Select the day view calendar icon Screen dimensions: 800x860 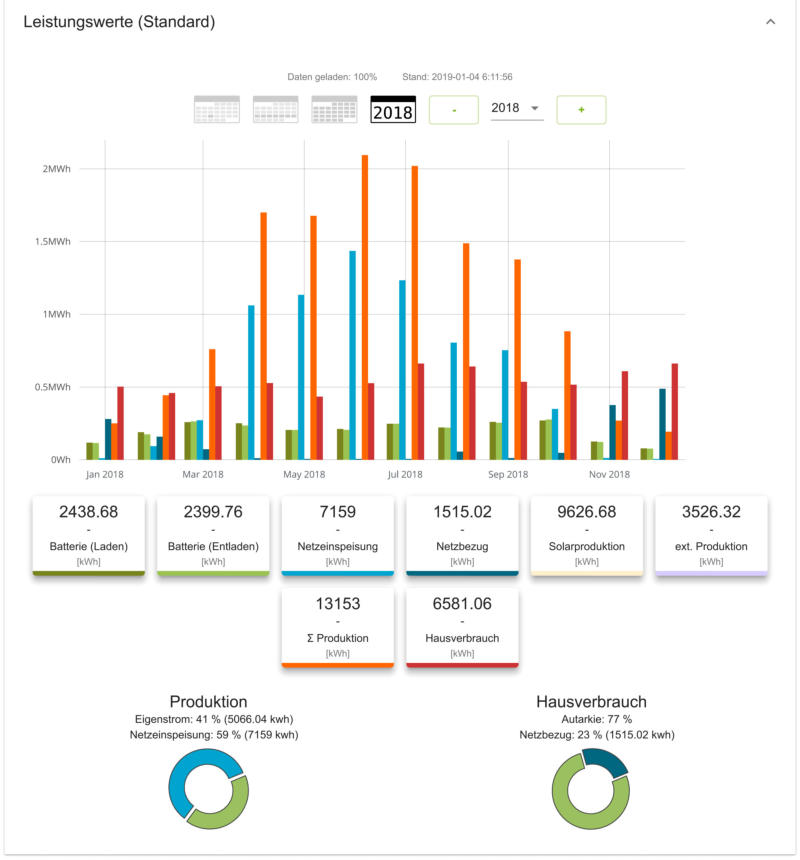pyautogui.click(x=216, y=109)
